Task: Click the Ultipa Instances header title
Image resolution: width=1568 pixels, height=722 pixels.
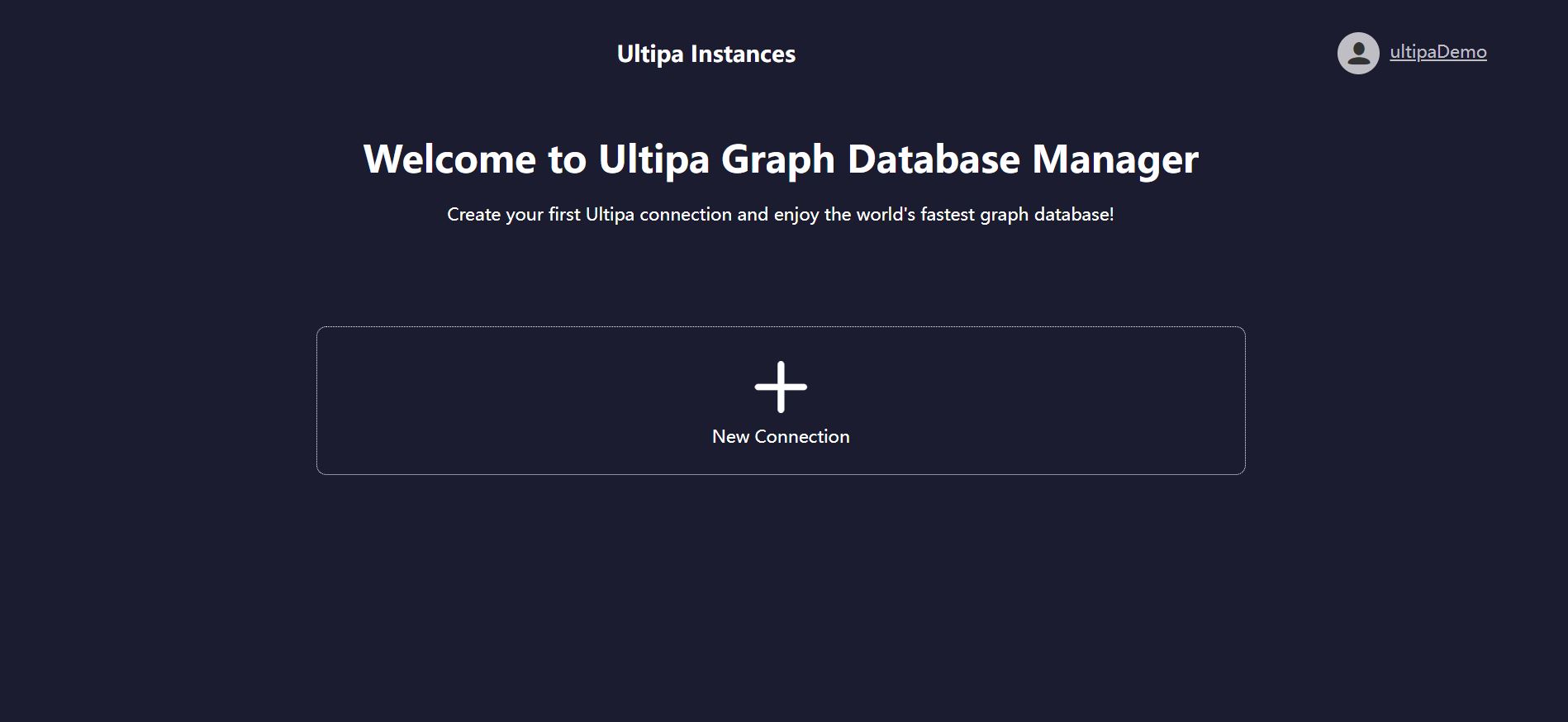Action: 706,54
